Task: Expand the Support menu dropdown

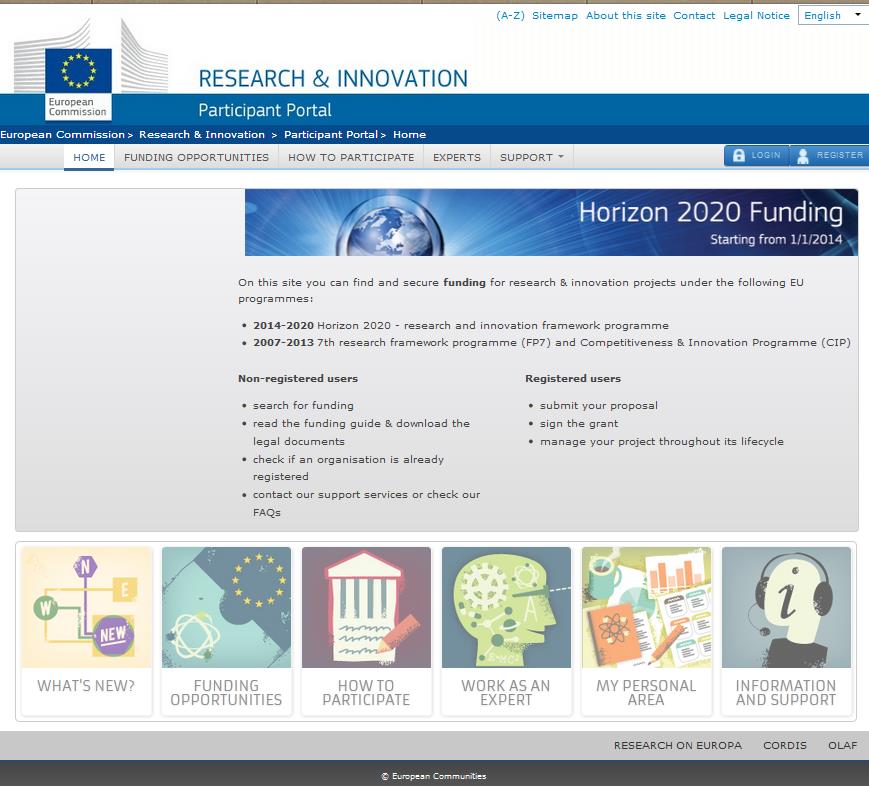Action: point(531,157)
